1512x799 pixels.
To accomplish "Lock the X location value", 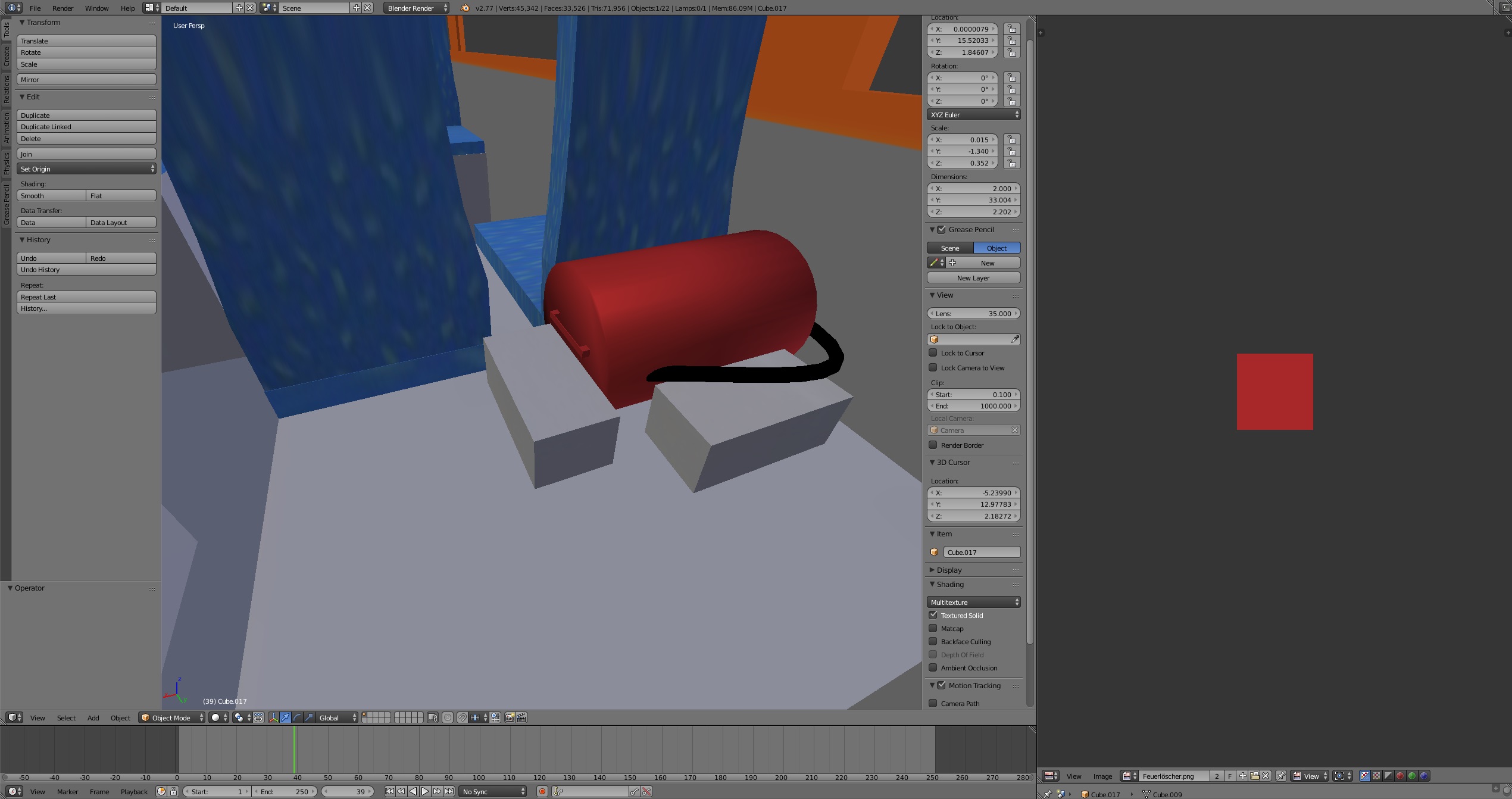I will 1011,29.
